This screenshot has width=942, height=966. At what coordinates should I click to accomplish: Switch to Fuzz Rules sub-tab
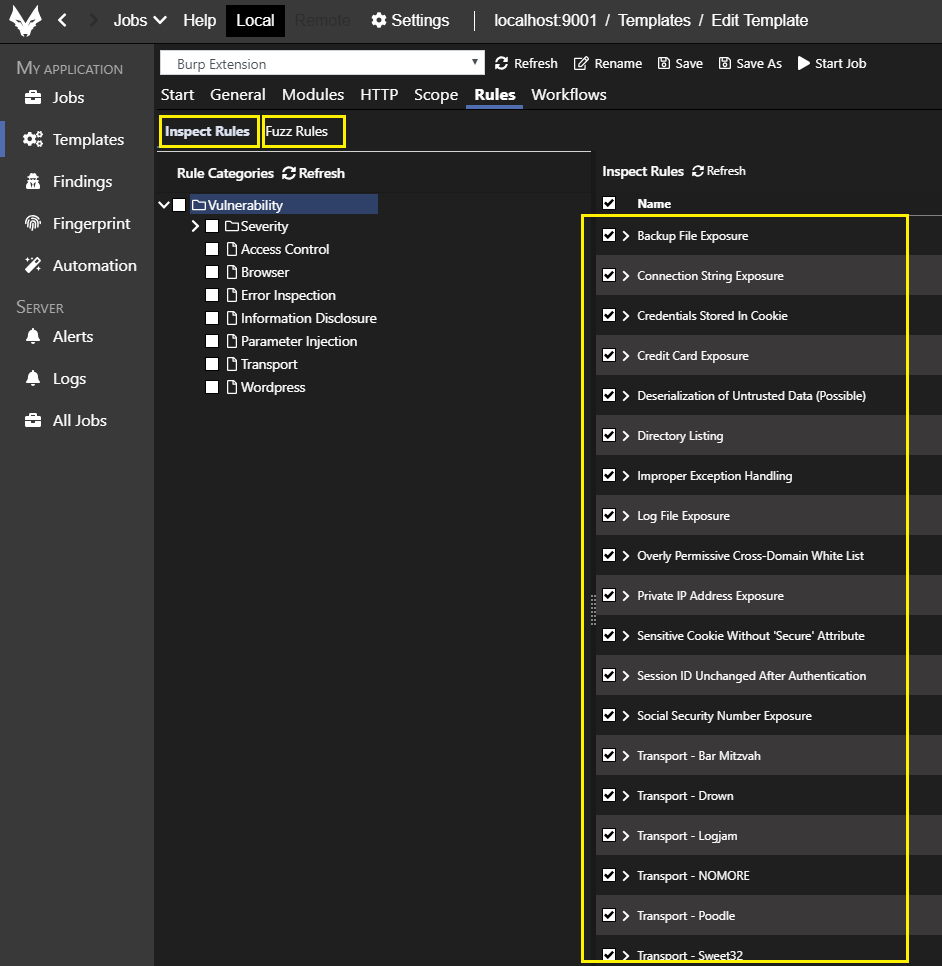297,131
